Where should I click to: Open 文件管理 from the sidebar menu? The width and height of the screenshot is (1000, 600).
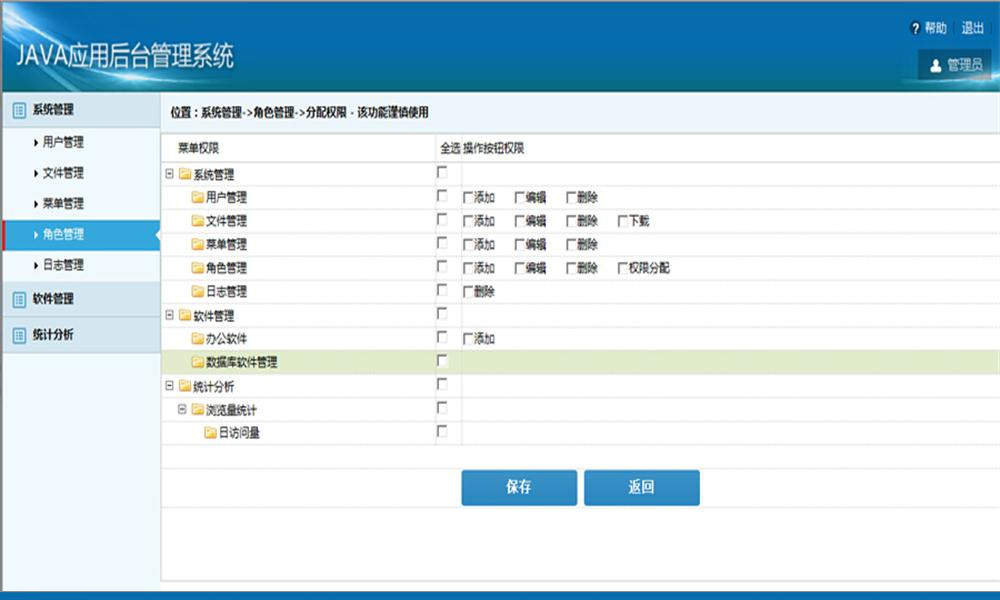pos(66,172)
